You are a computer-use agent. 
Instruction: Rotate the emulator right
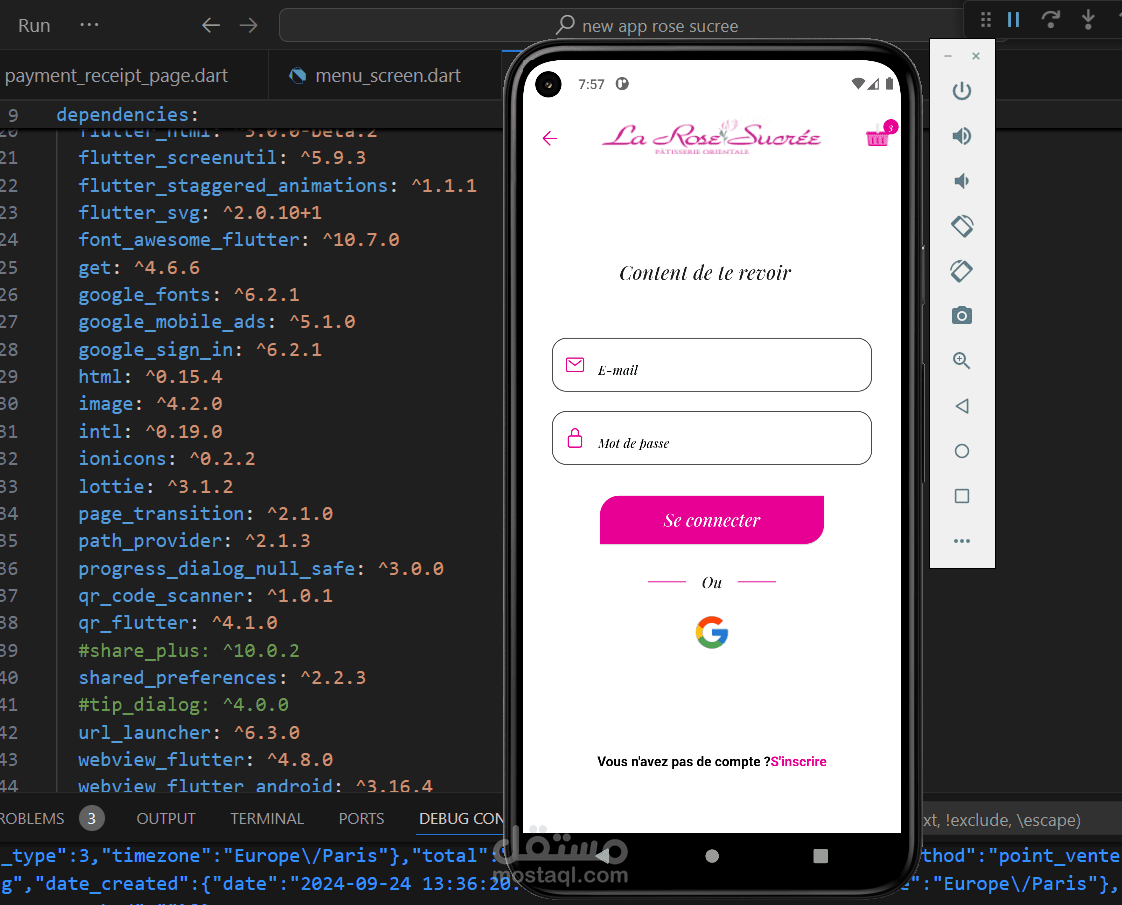click(x=962, y=271)
